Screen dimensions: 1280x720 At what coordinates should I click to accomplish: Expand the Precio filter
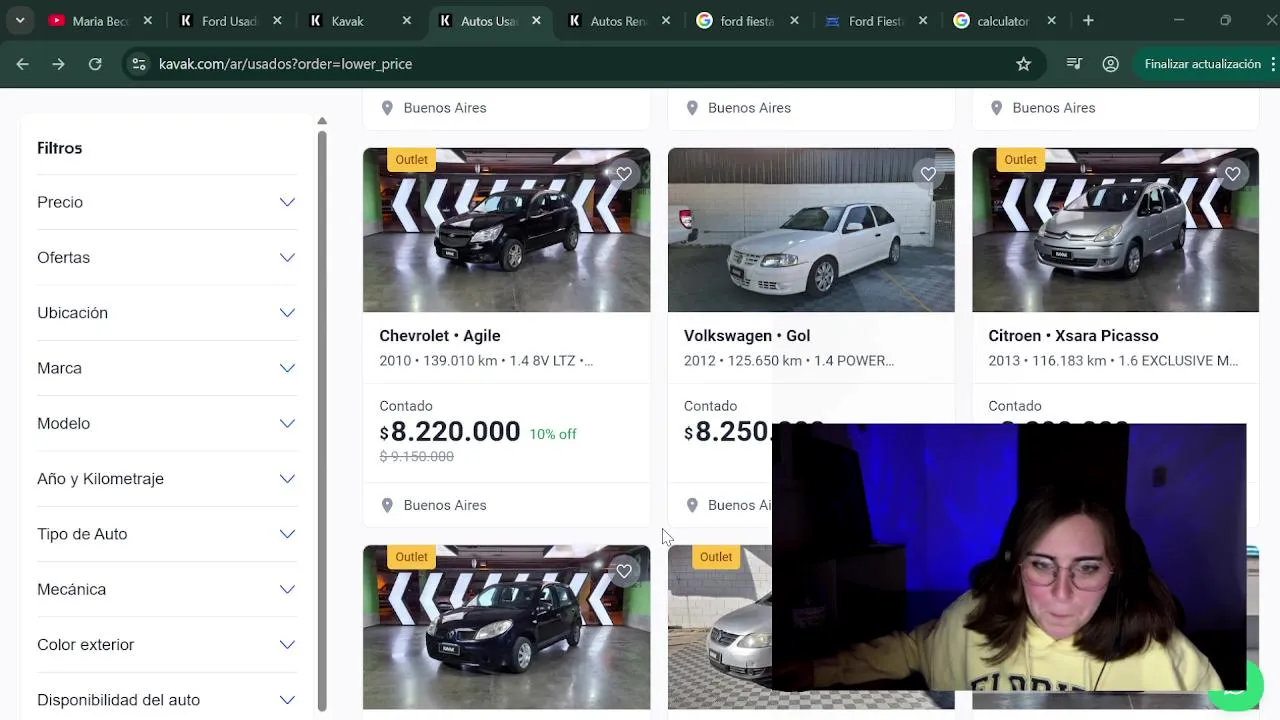166,202
